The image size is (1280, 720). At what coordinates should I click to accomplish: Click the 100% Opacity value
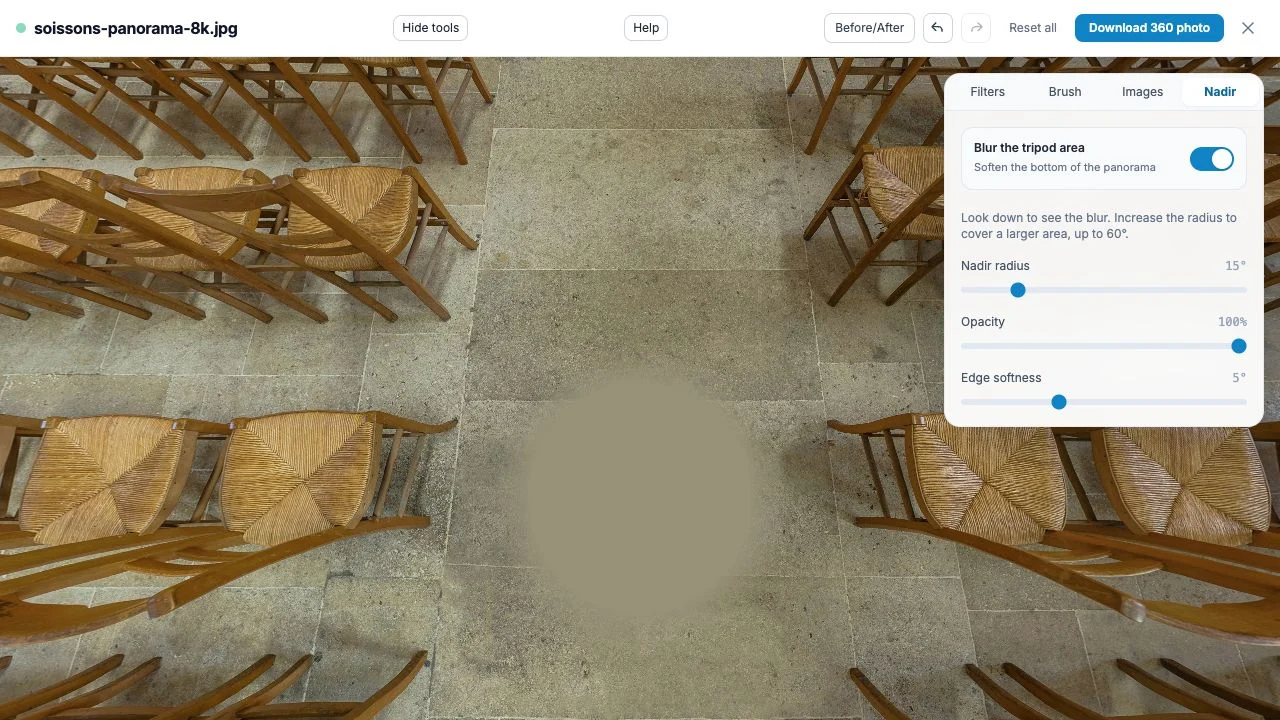click(1232, 322)
